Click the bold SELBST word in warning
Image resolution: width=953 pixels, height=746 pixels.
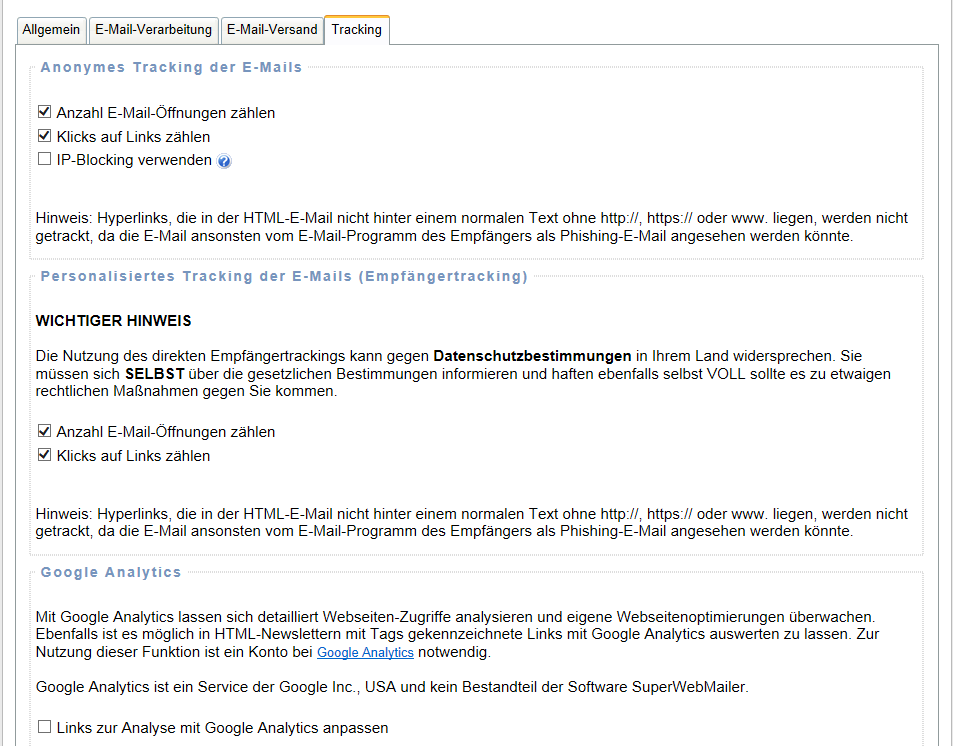[x=150, y=373]
